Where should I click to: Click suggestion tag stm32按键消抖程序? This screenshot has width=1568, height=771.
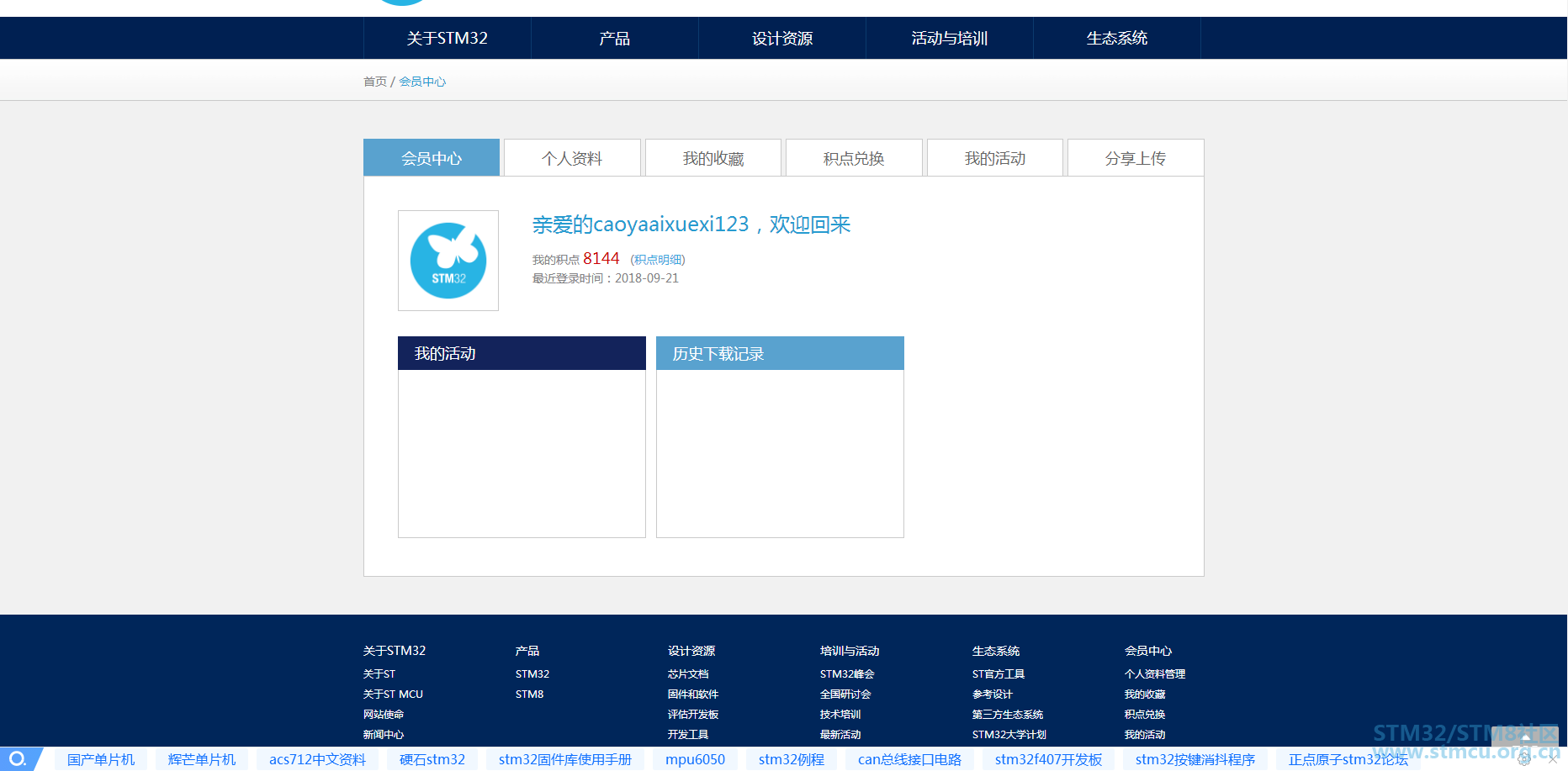(x=1195, y=760)
